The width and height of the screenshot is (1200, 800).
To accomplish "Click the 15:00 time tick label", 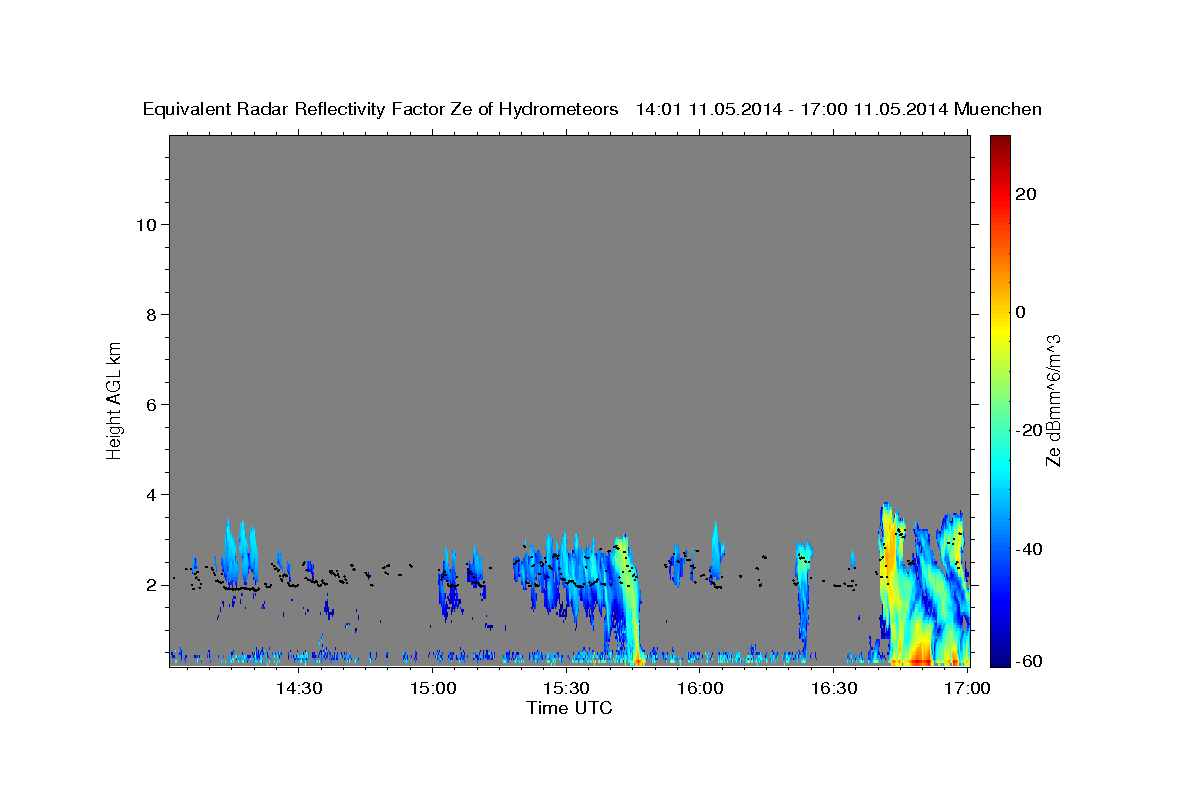I will coord(433,689).
